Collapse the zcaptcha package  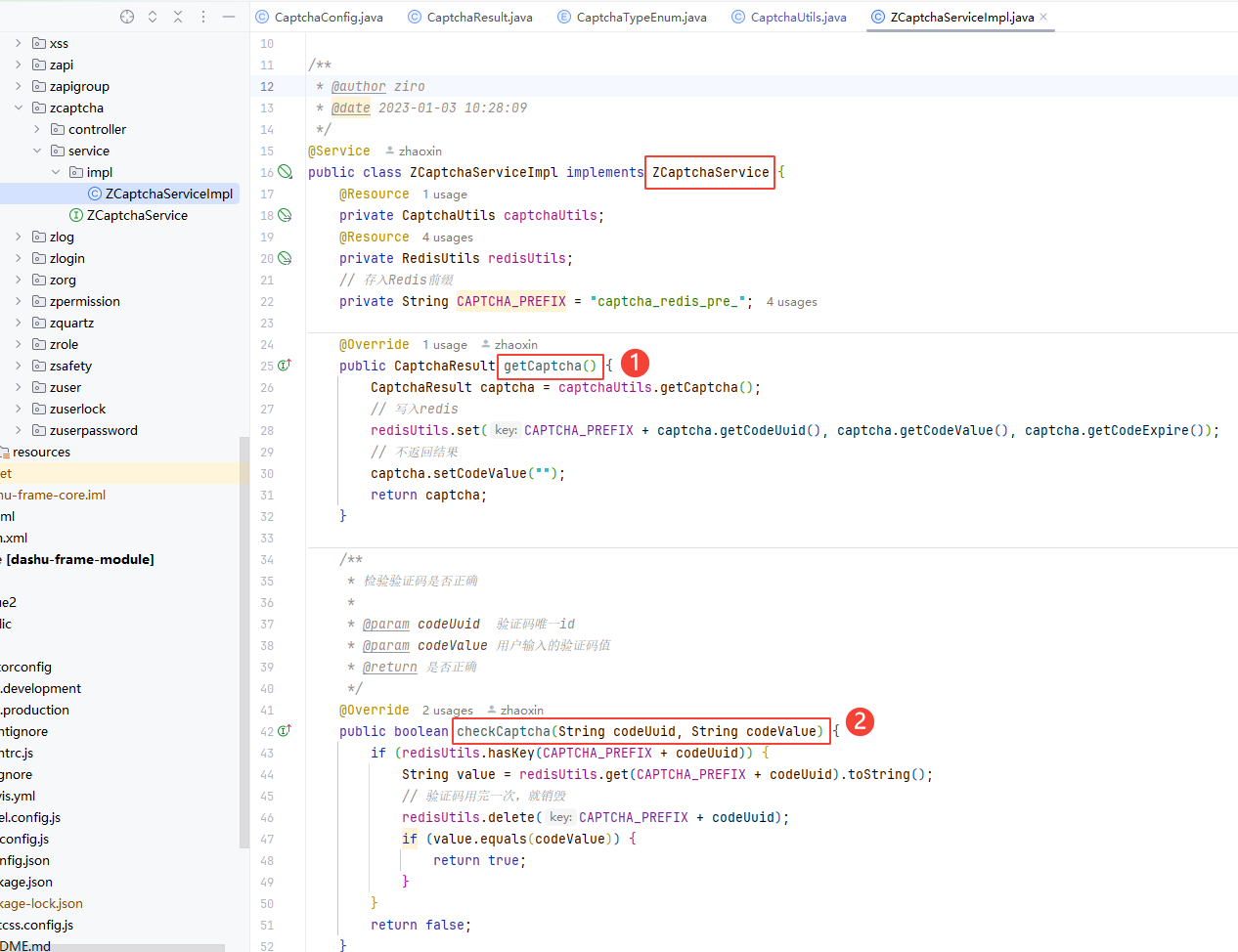(x=19, y=108)
